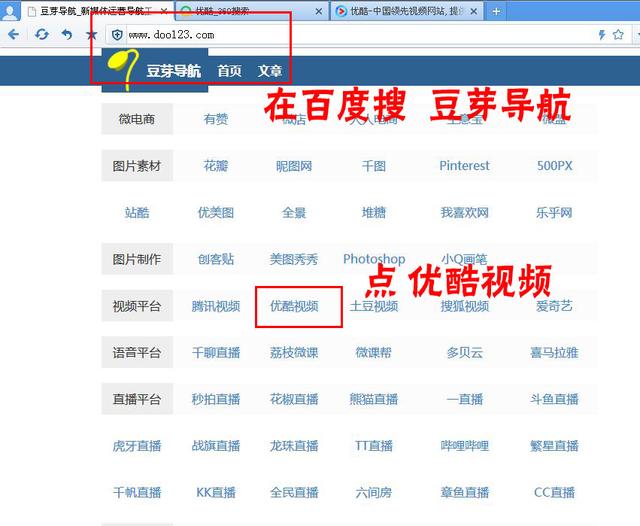This screenshot has width=640, height=526.
Task: Open the Photoshop link
Action: (x=374, y=259)
